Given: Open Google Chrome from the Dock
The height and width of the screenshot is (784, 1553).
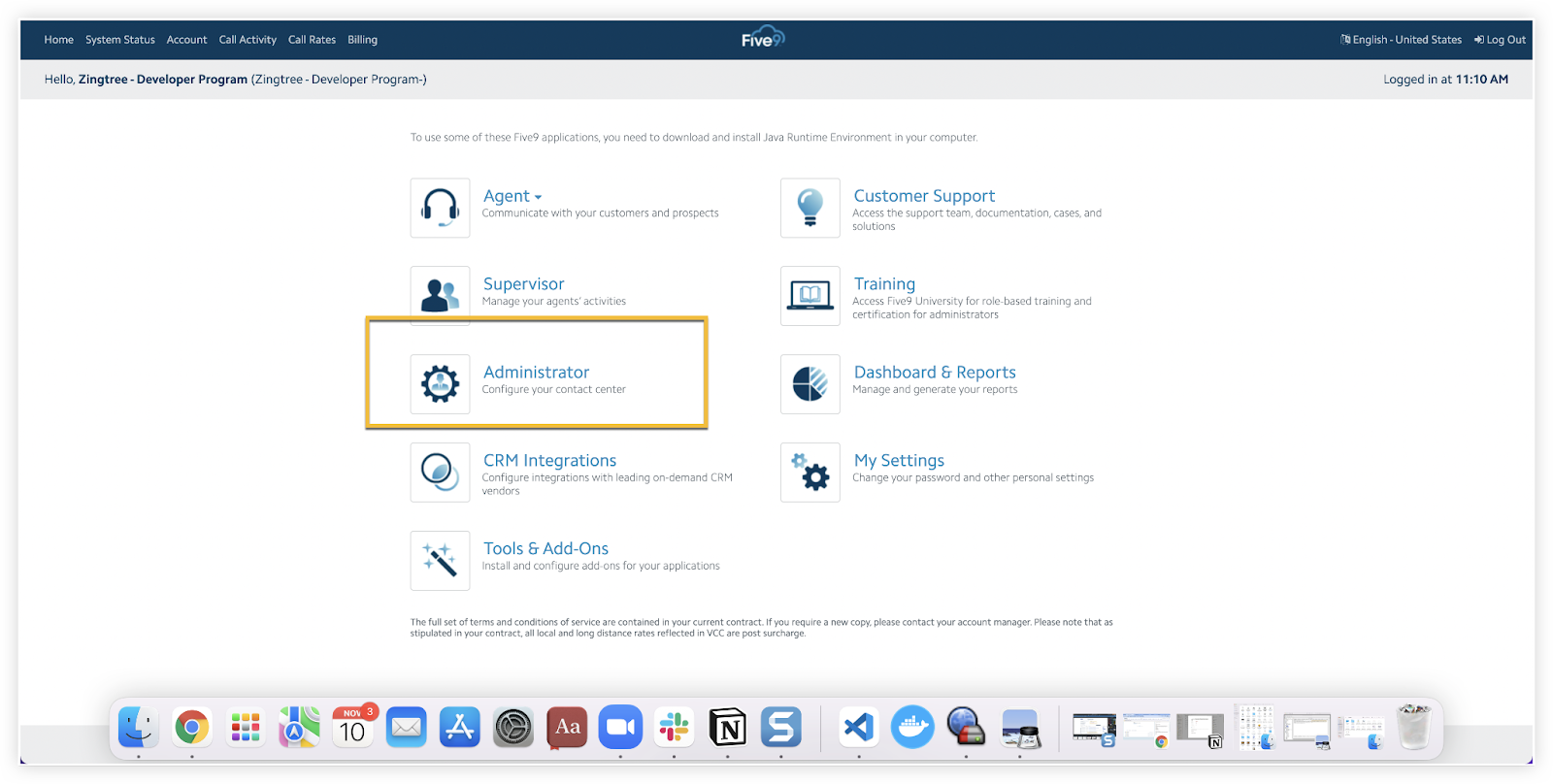Looking at the screenshot, I should tap(192, 727).
